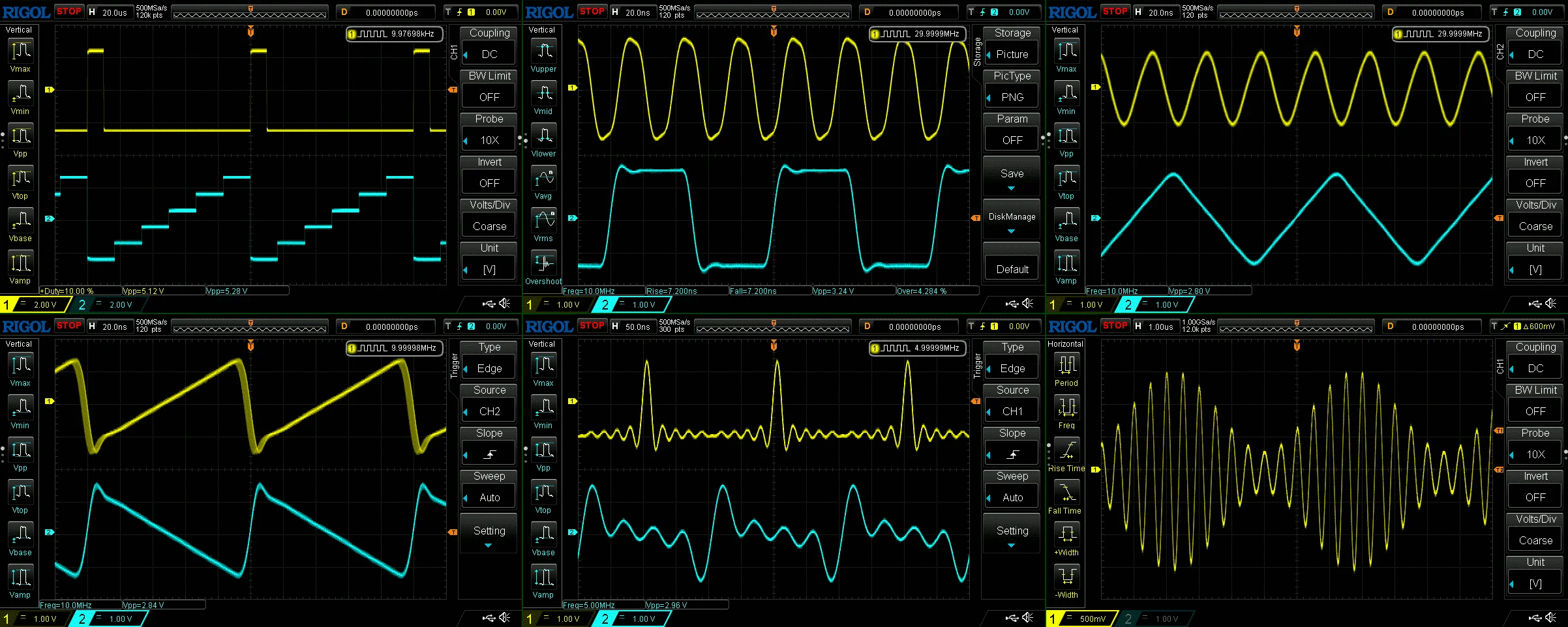Toggle trigger Slope below the Source CH2 option

(x=489, y=446)
